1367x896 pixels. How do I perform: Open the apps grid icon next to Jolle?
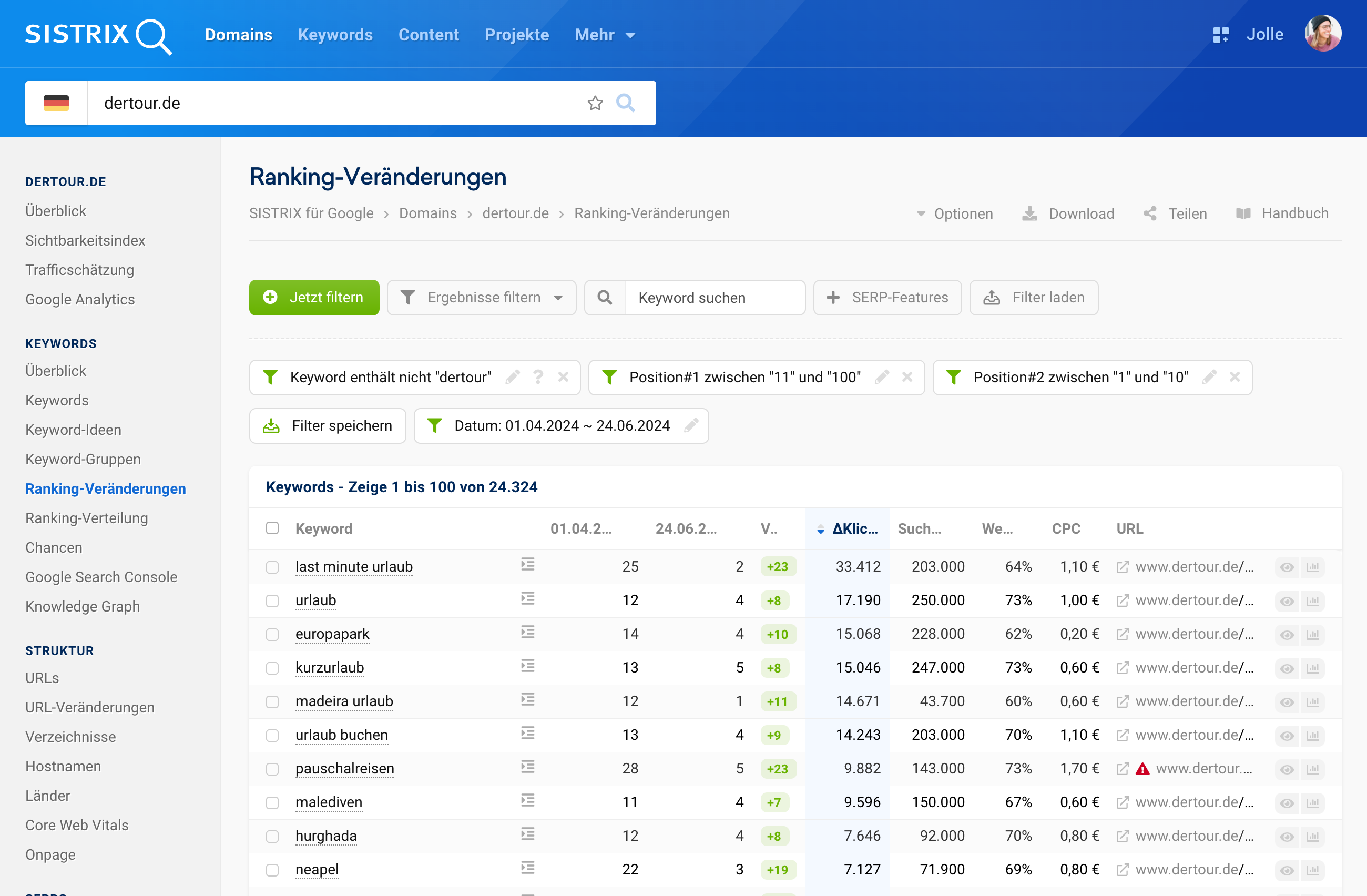[x=1220, y=35]
